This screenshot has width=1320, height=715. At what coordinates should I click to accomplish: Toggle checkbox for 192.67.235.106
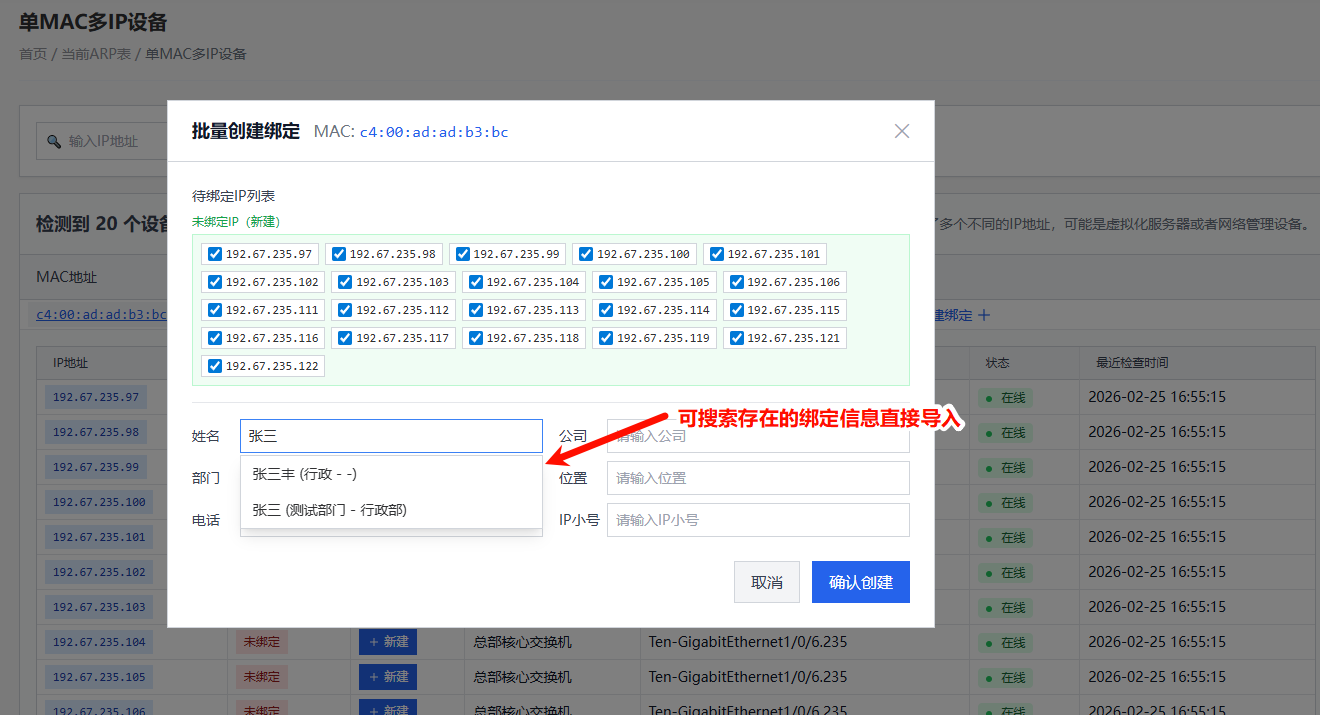point(736,282)
